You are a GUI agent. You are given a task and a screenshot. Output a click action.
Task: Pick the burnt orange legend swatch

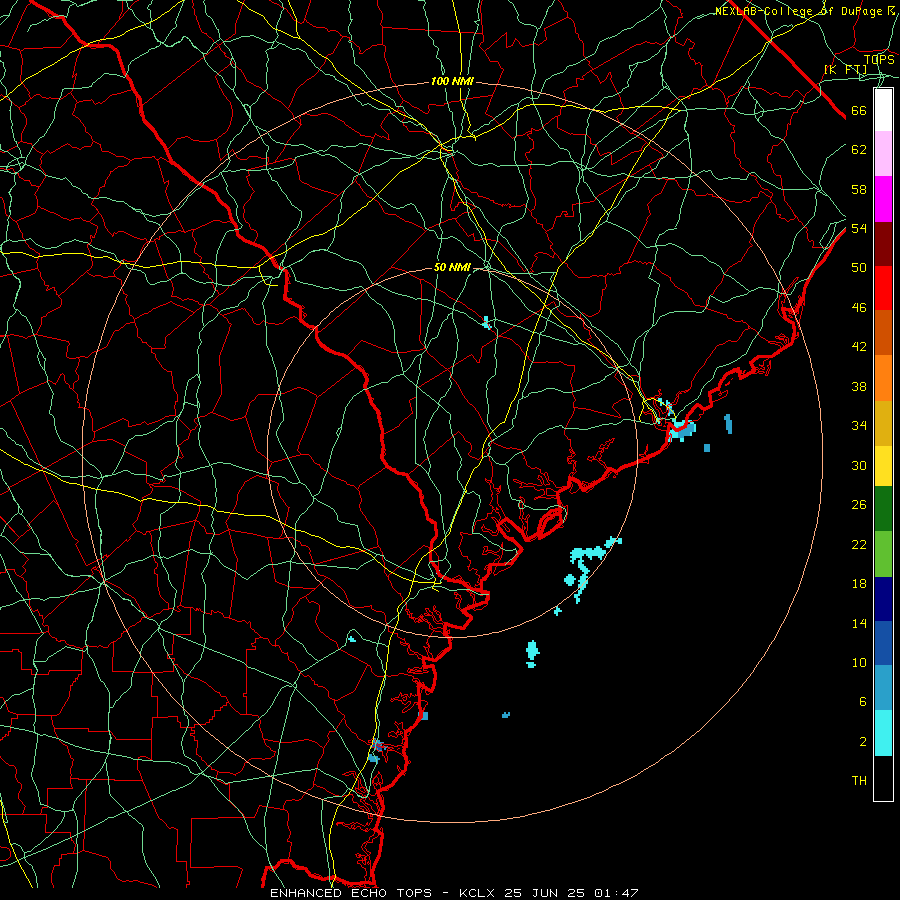[883, 332]
